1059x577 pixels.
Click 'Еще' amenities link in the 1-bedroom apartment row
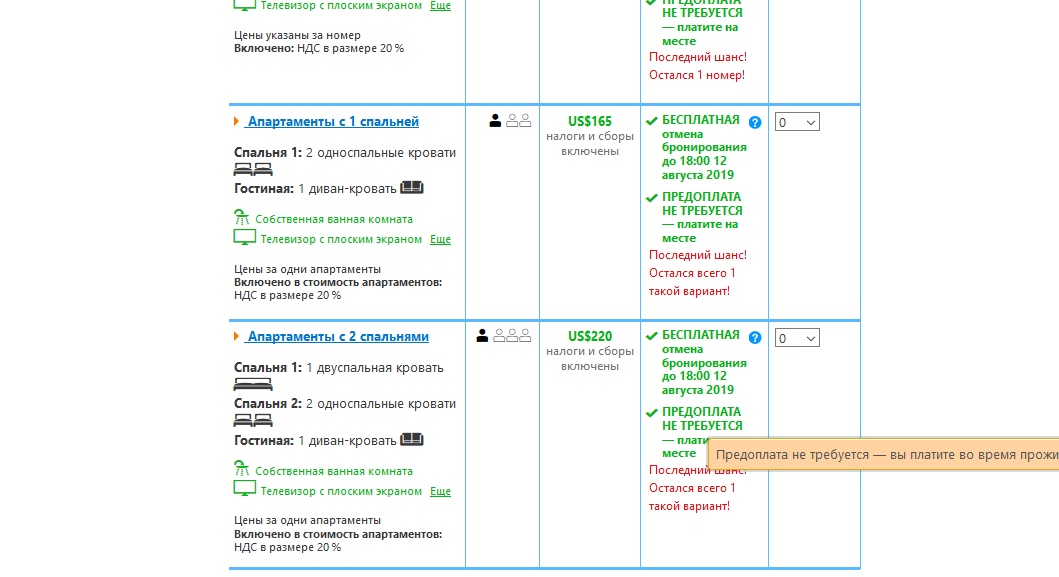click(440, 239)
